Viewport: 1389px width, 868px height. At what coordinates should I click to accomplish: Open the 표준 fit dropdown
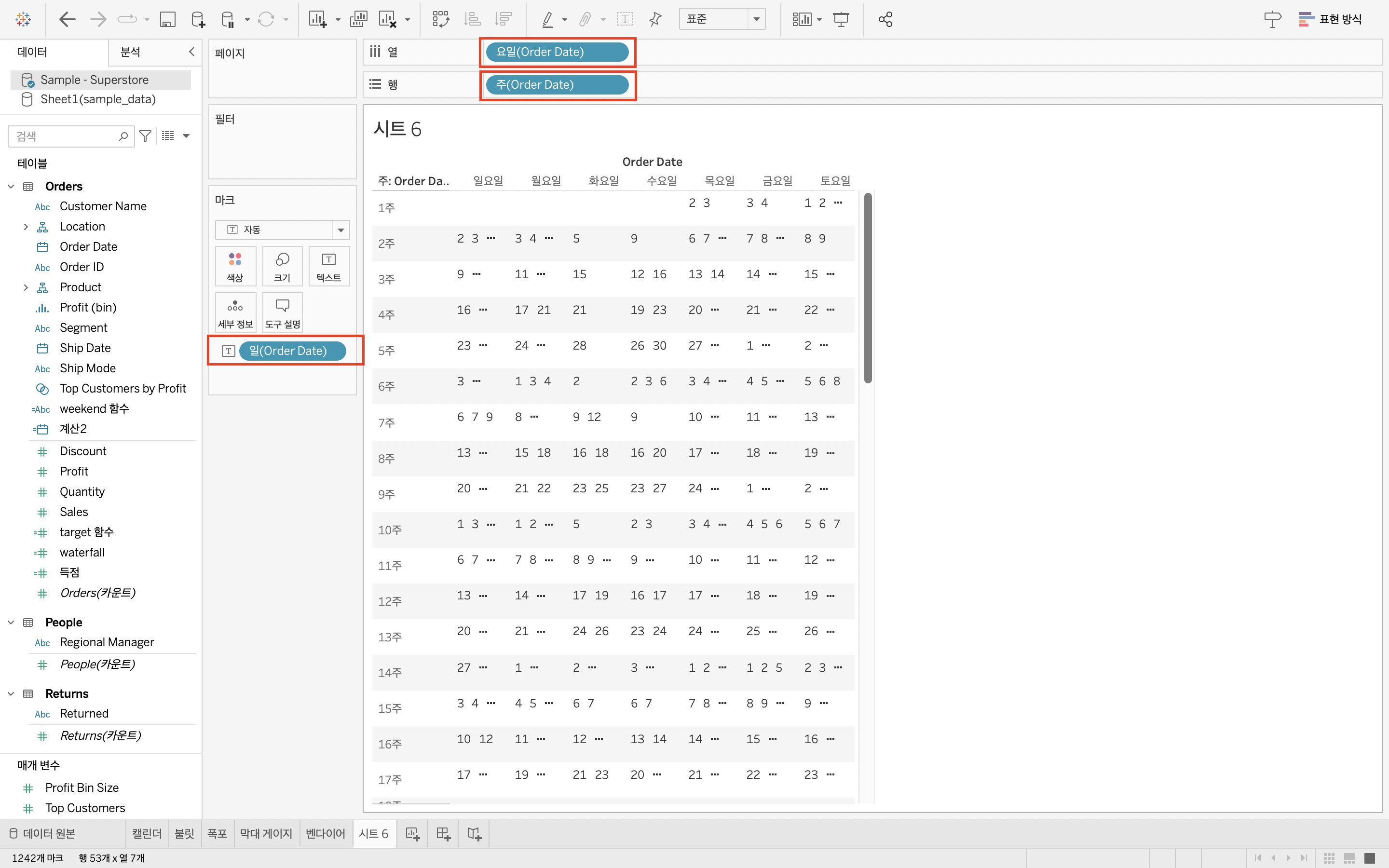point(722,19)
